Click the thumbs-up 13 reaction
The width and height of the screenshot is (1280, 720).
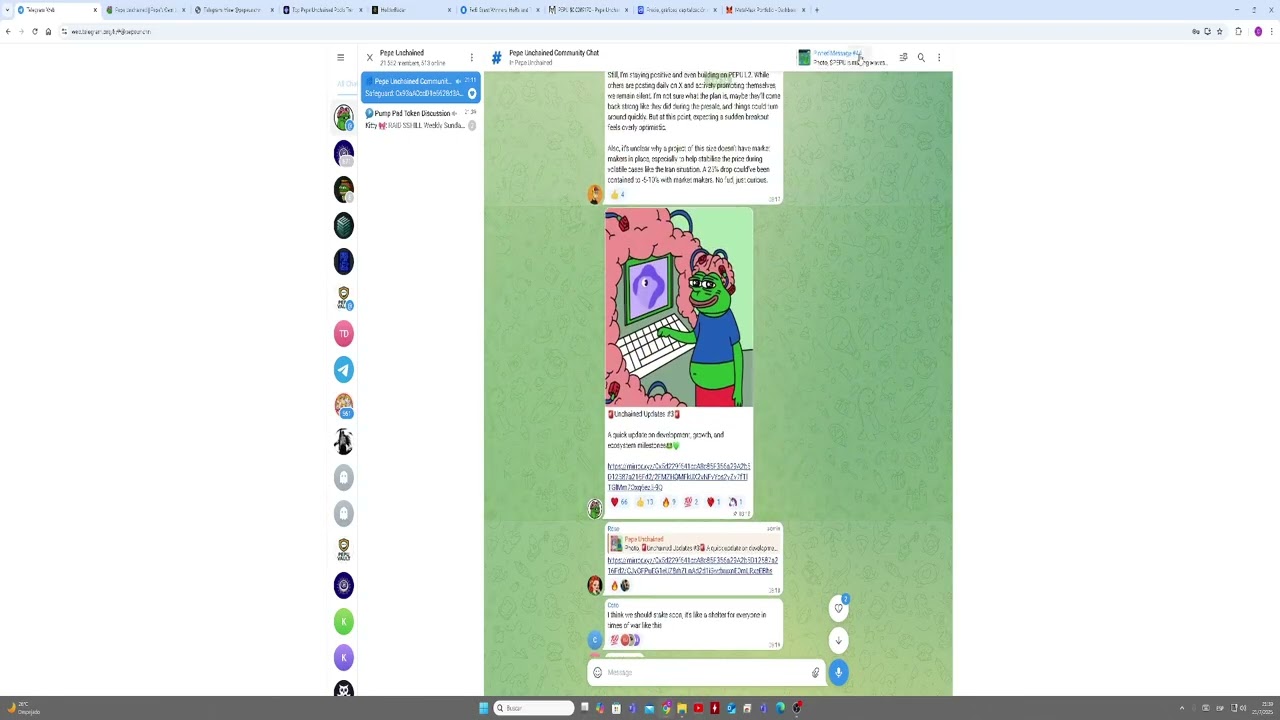[645, 502]
